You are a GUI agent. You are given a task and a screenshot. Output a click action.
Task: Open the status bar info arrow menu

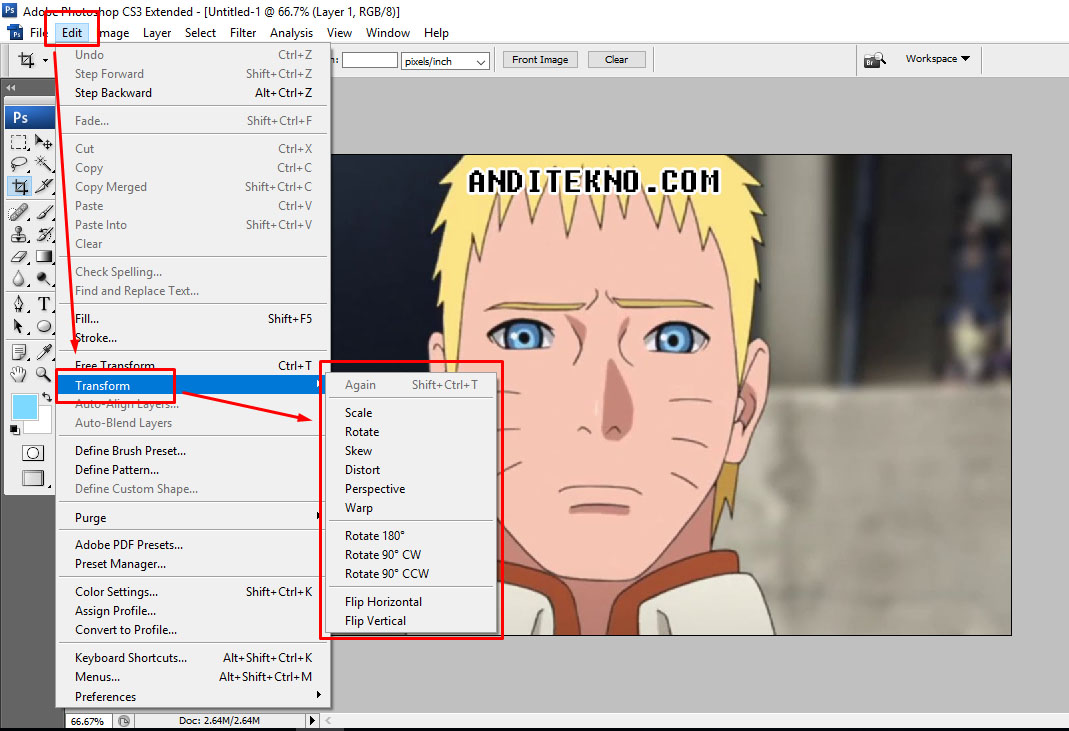(x=312, y=720)
